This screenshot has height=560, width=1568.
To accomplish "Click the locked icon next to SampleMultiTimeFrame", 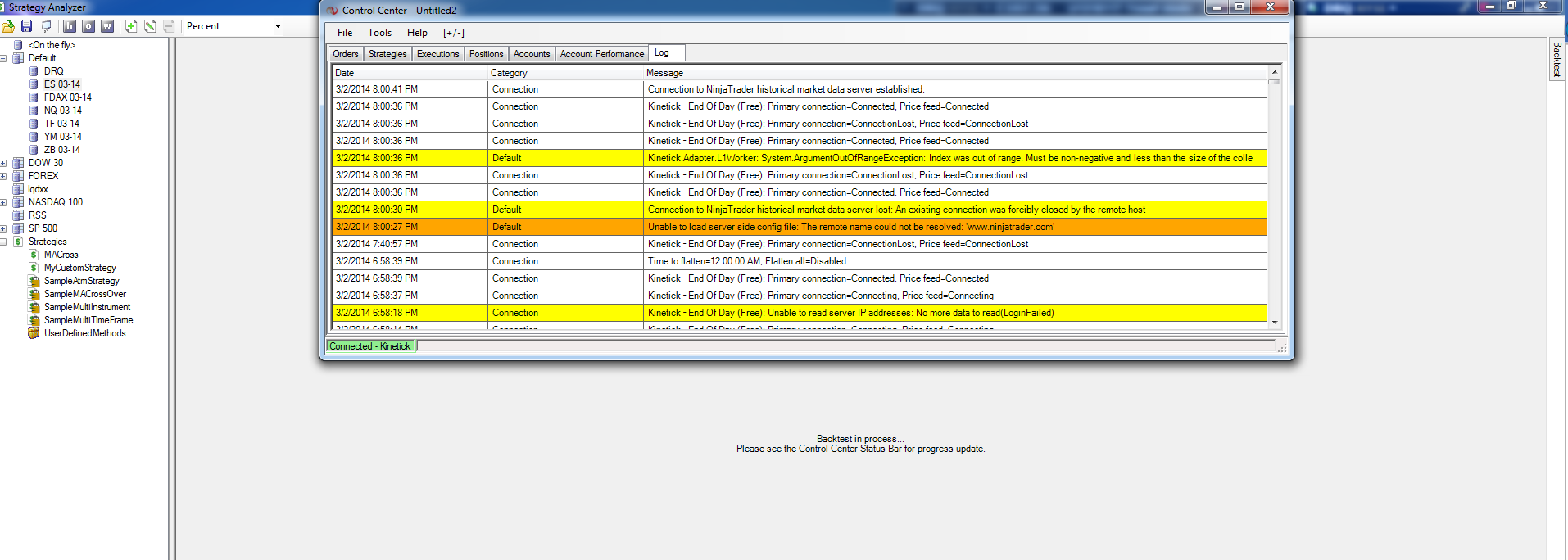I will click(34, 320).
